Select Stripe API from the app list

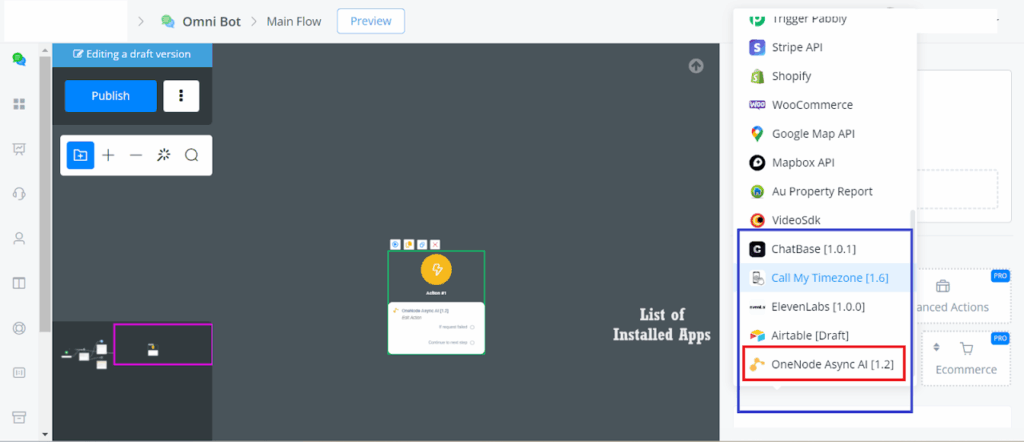pyautogui.click(x=797, y=47)
